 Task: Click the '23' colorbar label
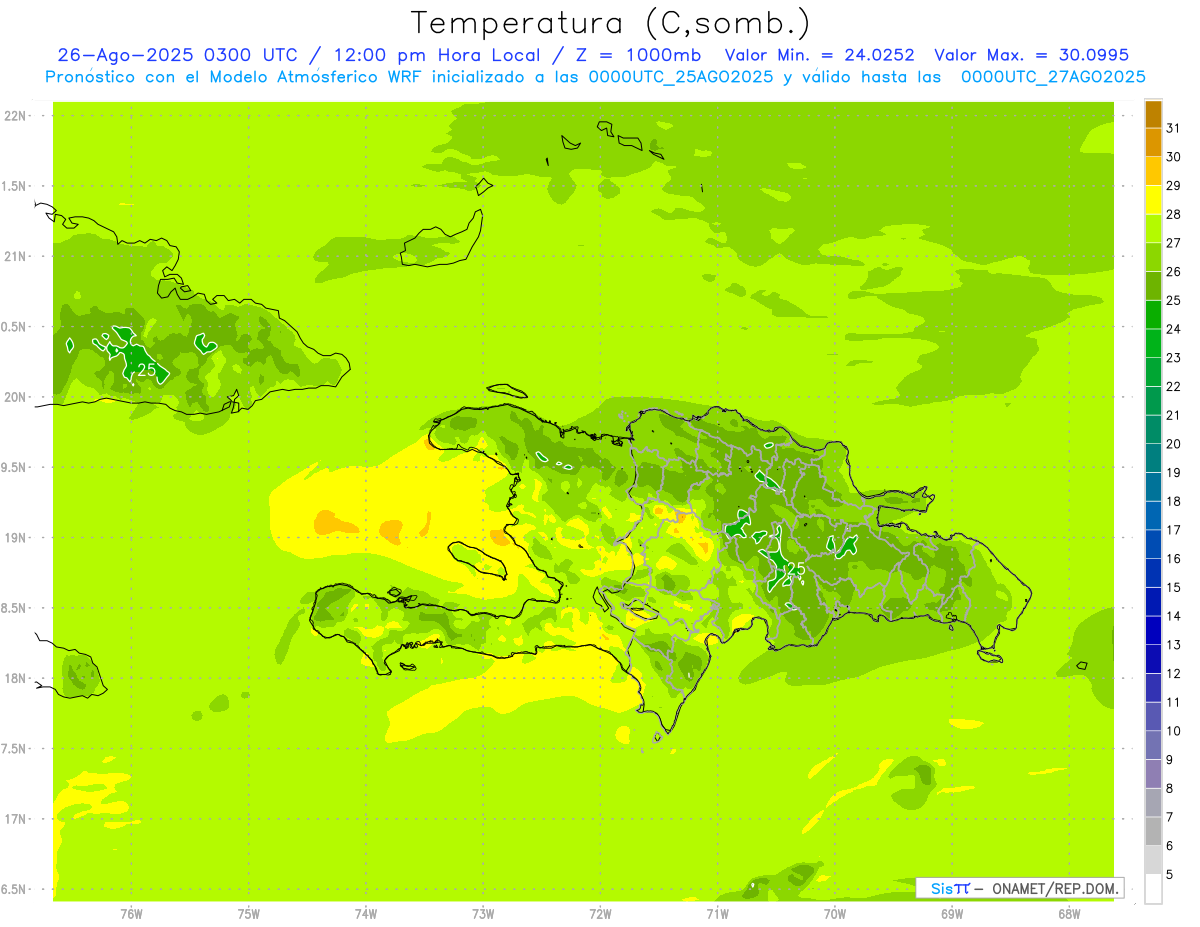(1174, 358)
